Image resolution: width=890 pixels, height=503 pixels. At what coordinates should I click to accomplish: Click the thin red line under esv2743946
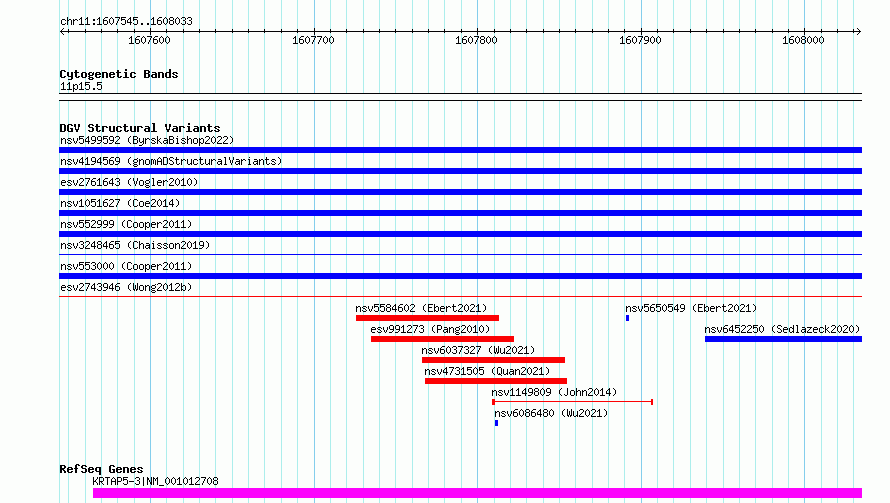click(460, 296)
